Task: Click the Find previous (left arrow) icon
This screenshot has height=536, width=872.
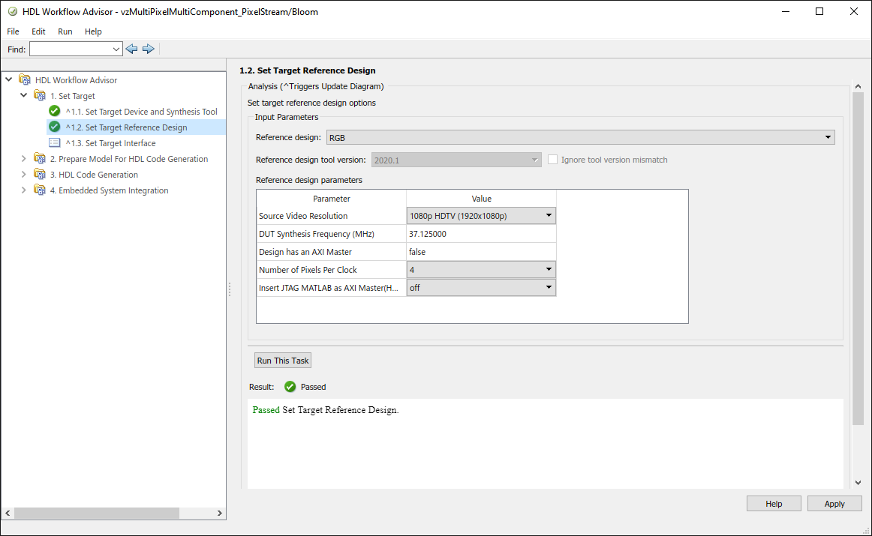Action: [131, 49]
